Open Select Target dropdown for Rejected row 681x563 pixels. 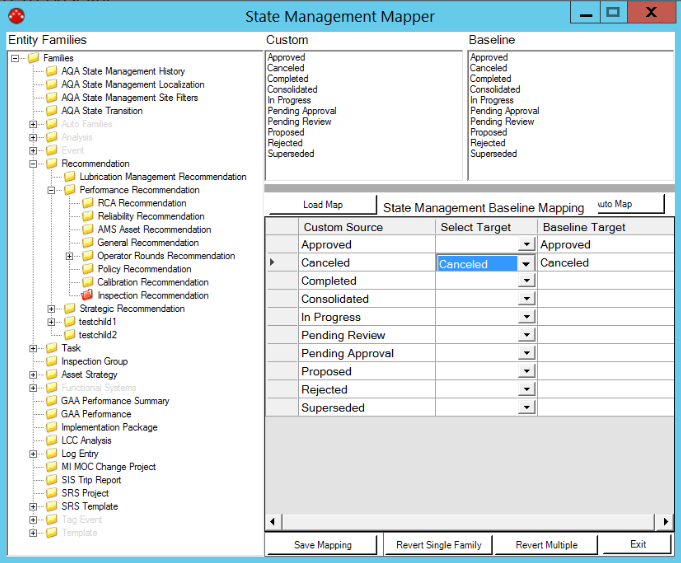(526, 389)
